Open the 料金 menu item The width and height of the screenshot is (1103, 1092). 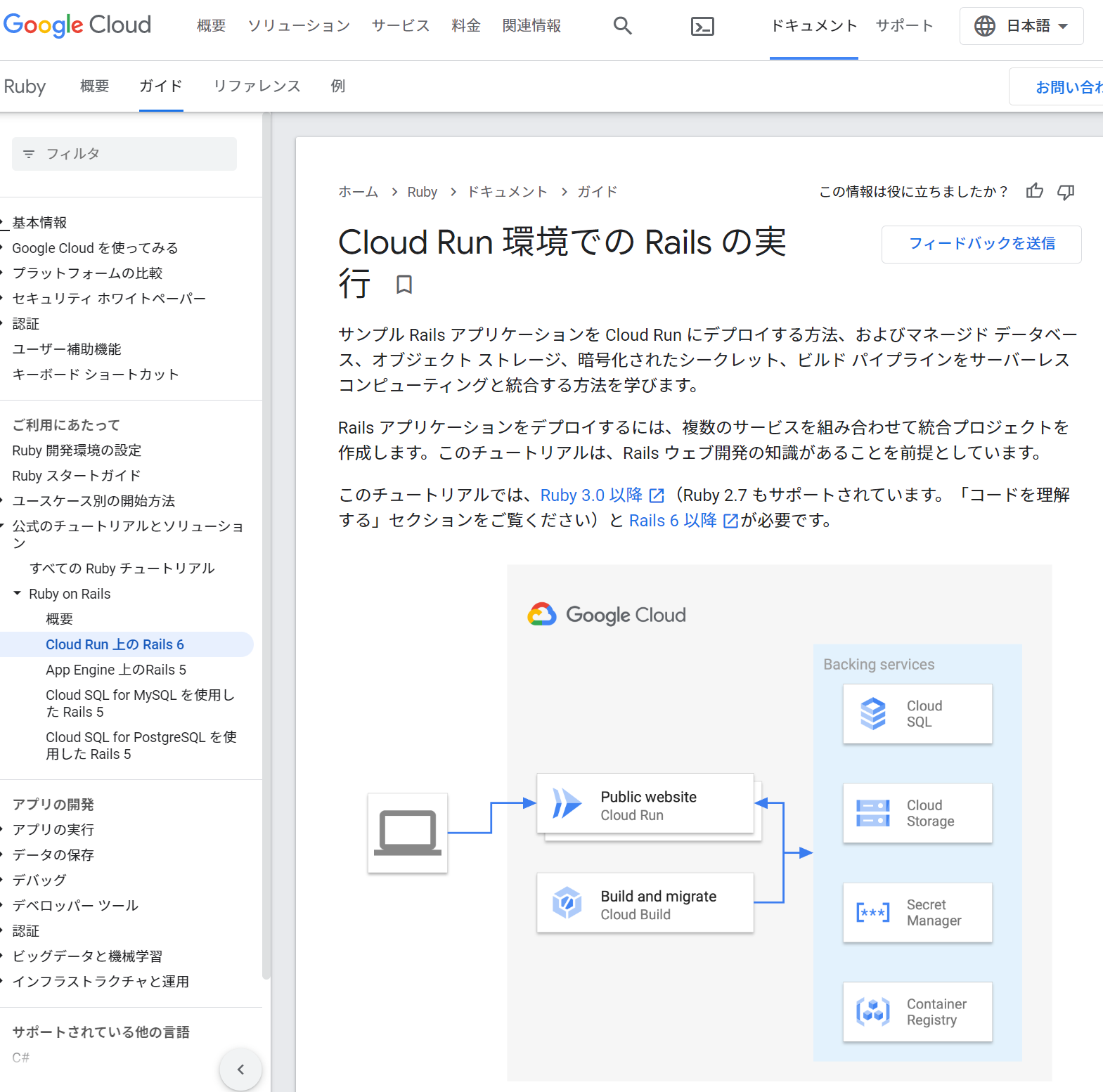coord(465,26)
